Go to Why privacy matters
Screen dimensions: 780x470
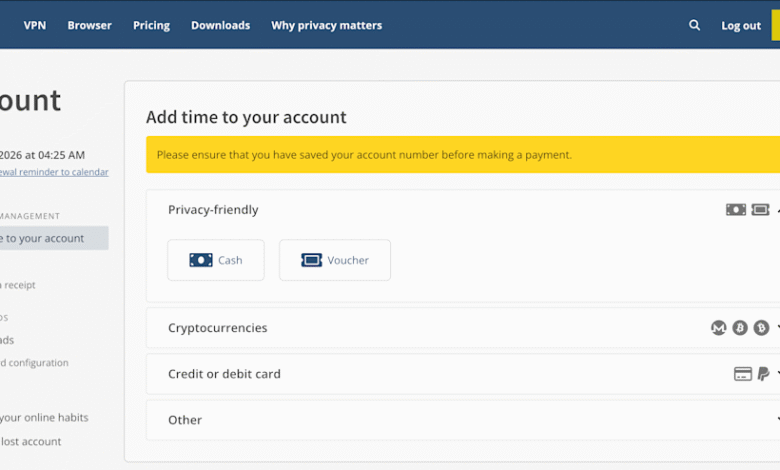326,25
